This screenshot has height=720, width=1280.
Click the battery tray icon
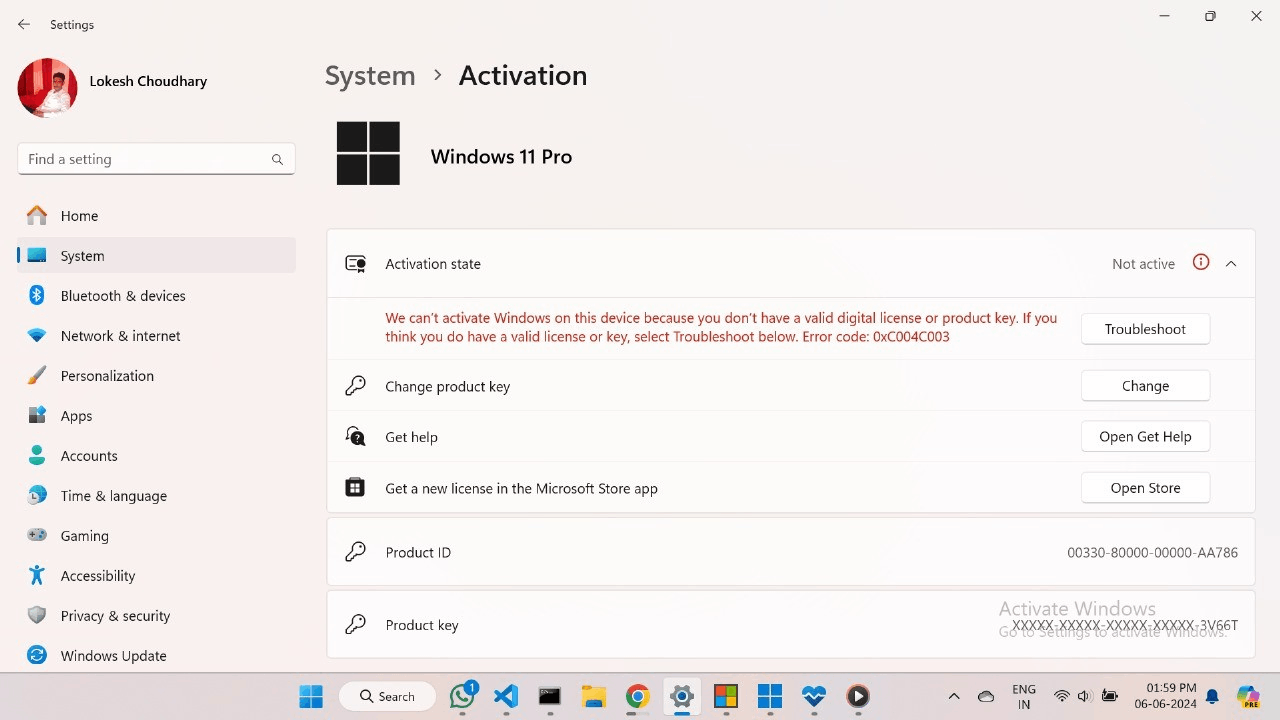coord(1110,696)
